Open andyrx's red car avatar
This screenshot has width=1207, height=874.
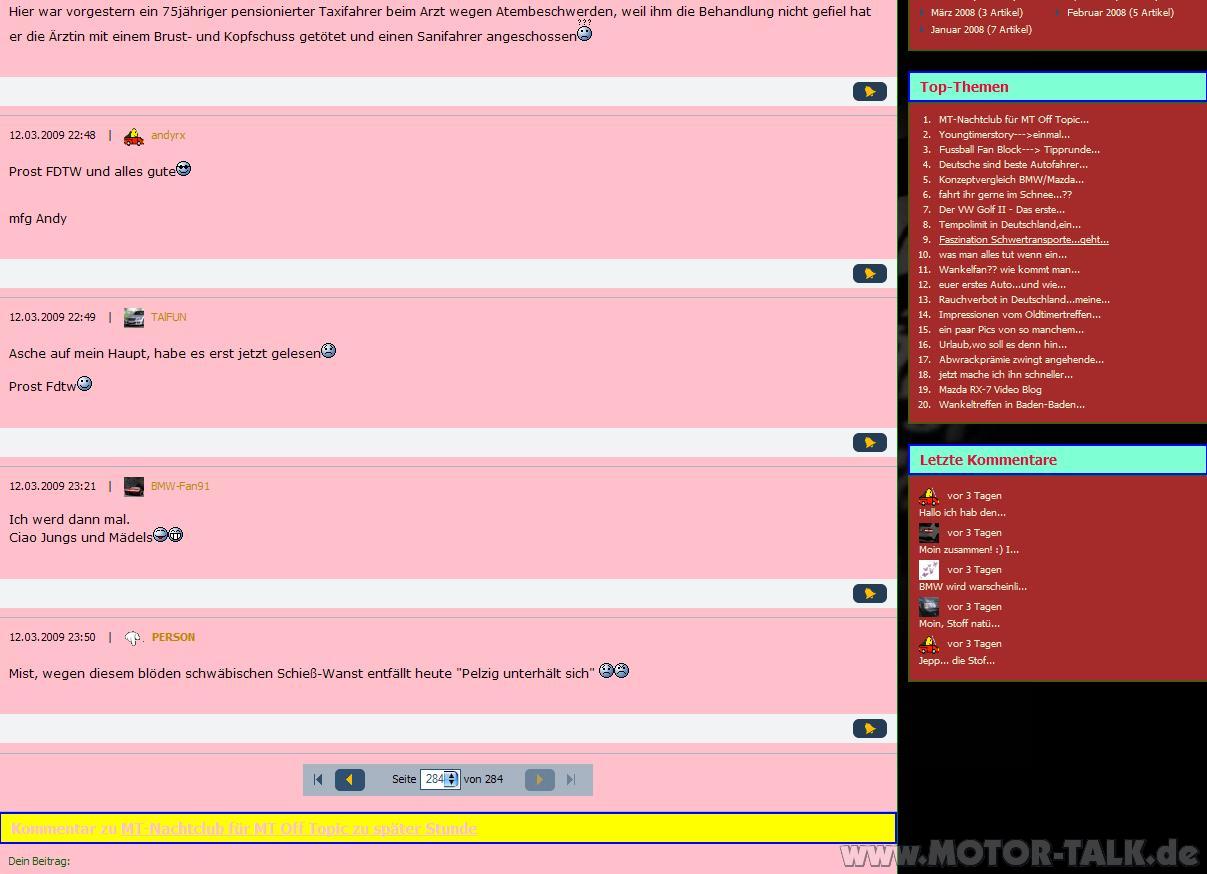[x=134, y=136]
